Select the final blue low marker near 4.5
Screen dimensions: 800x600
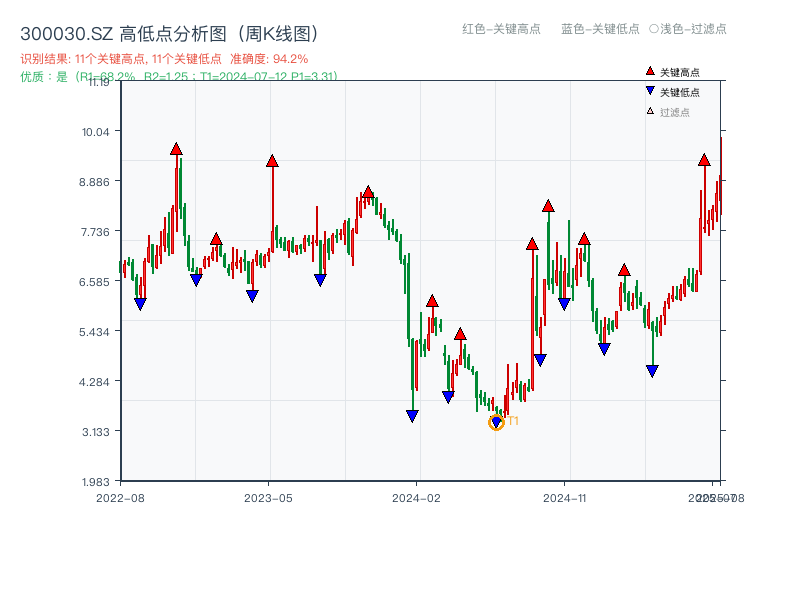click(x=652, y=371)
